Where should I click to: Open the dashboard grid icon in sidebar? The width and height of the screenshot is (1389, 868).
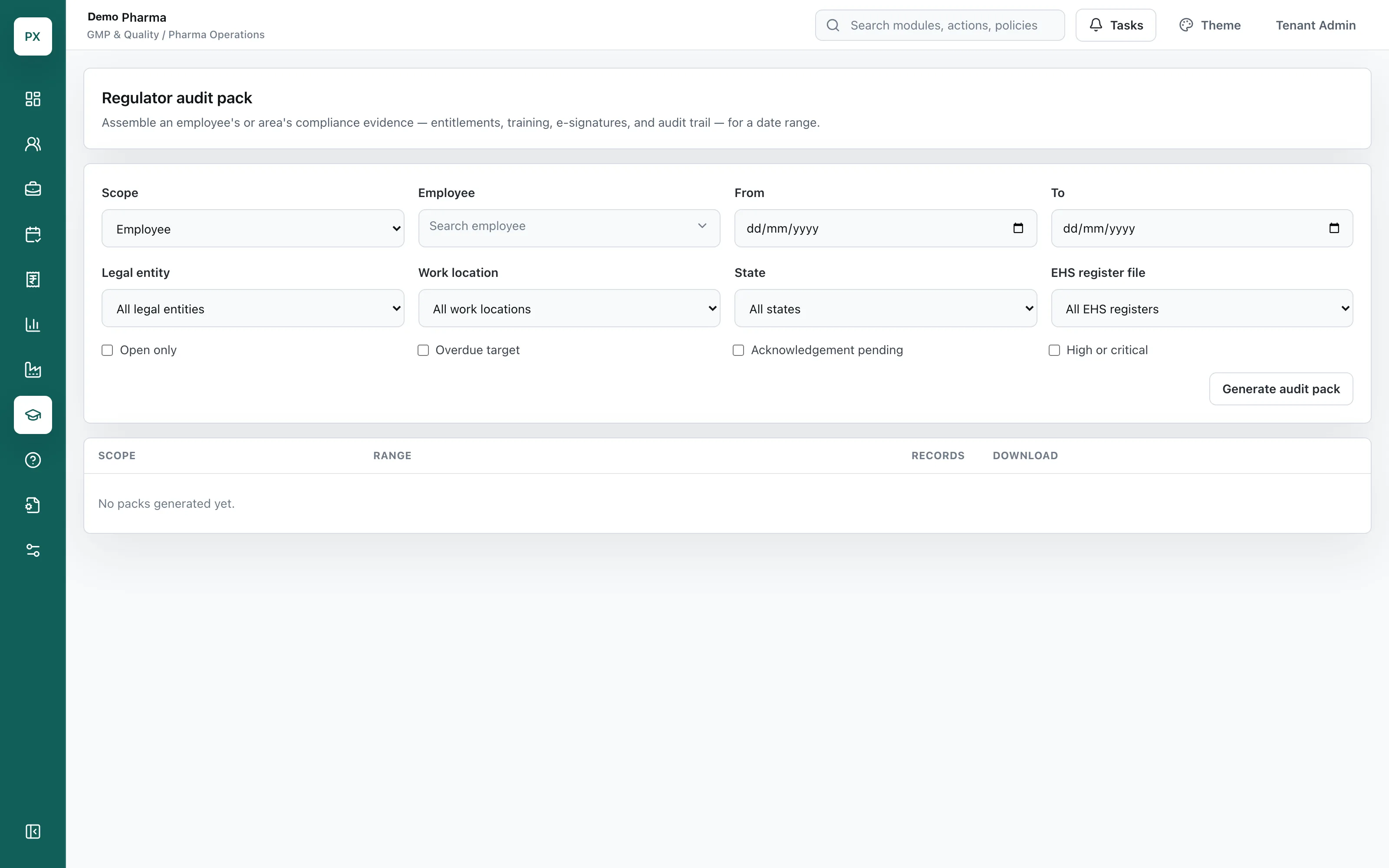[33, 99]
